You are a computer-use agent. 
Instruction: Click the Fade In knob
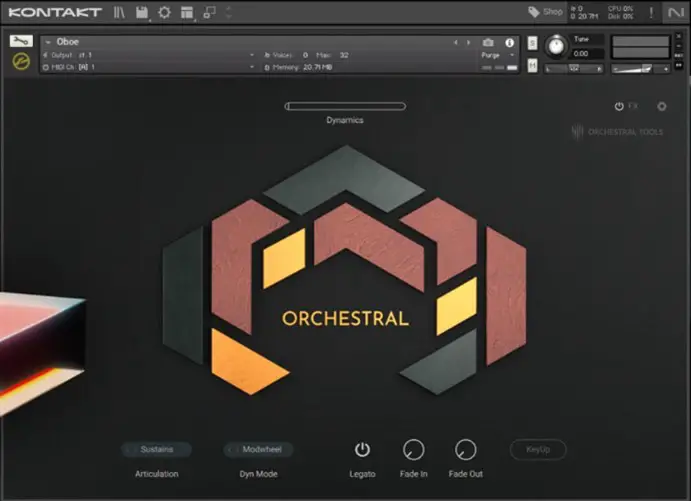(413, 450)
